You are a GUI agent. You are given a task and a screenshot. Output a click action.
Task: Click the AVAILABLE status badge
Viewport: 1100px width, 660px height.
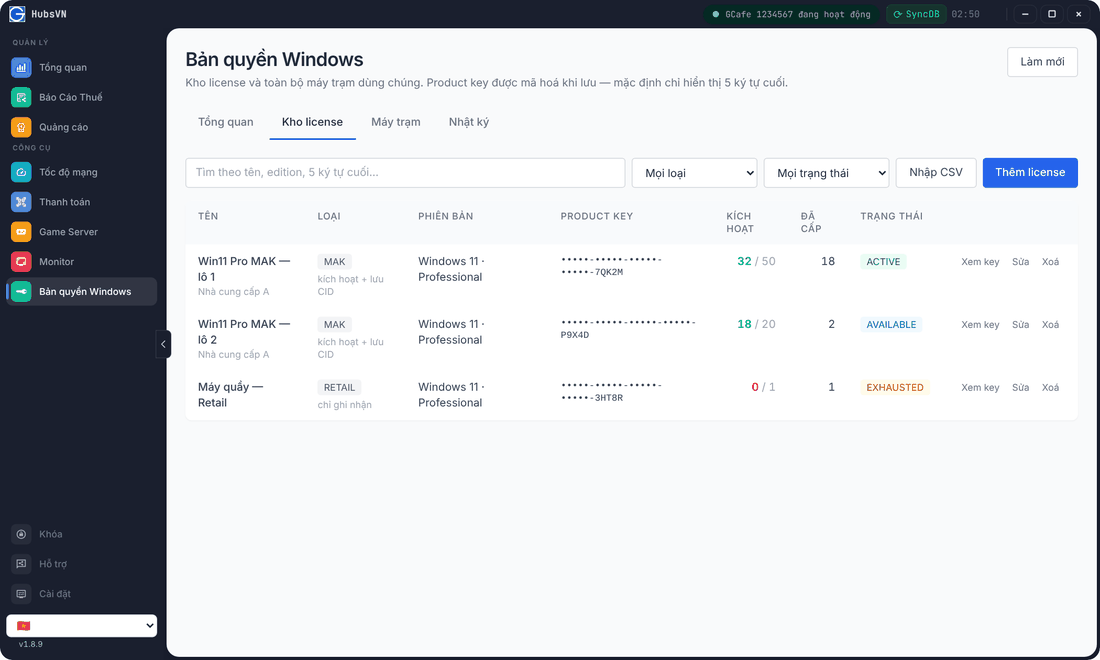891,325
